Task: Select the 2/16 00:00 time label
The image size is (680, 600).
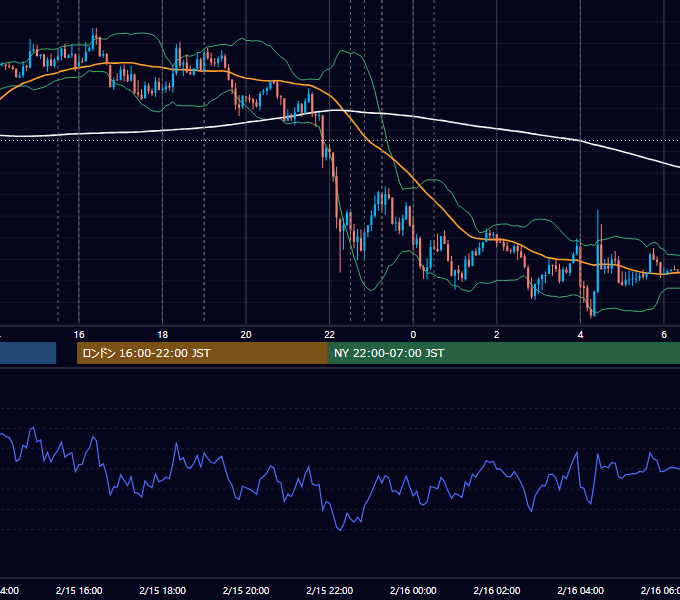Action: [413, 590]
